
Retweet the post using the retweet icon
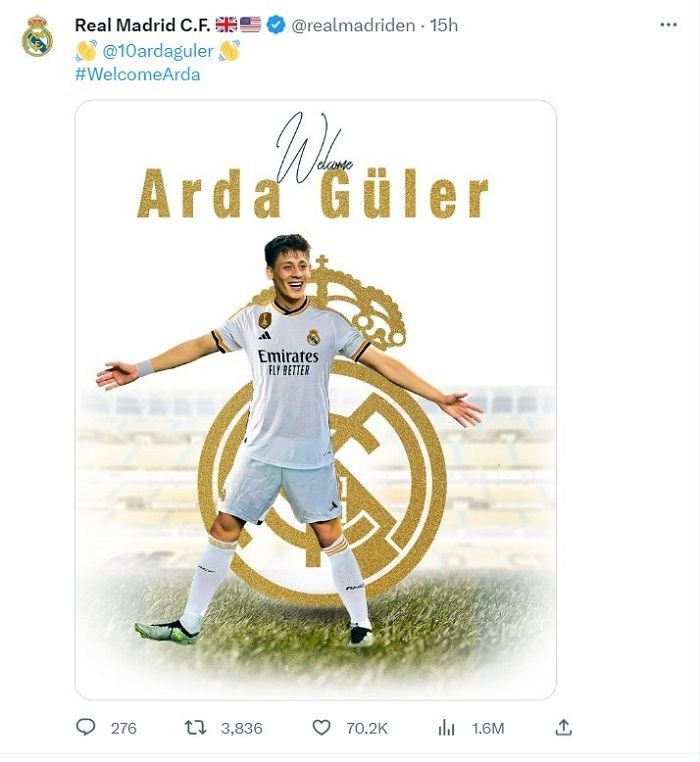click(195, 727)
